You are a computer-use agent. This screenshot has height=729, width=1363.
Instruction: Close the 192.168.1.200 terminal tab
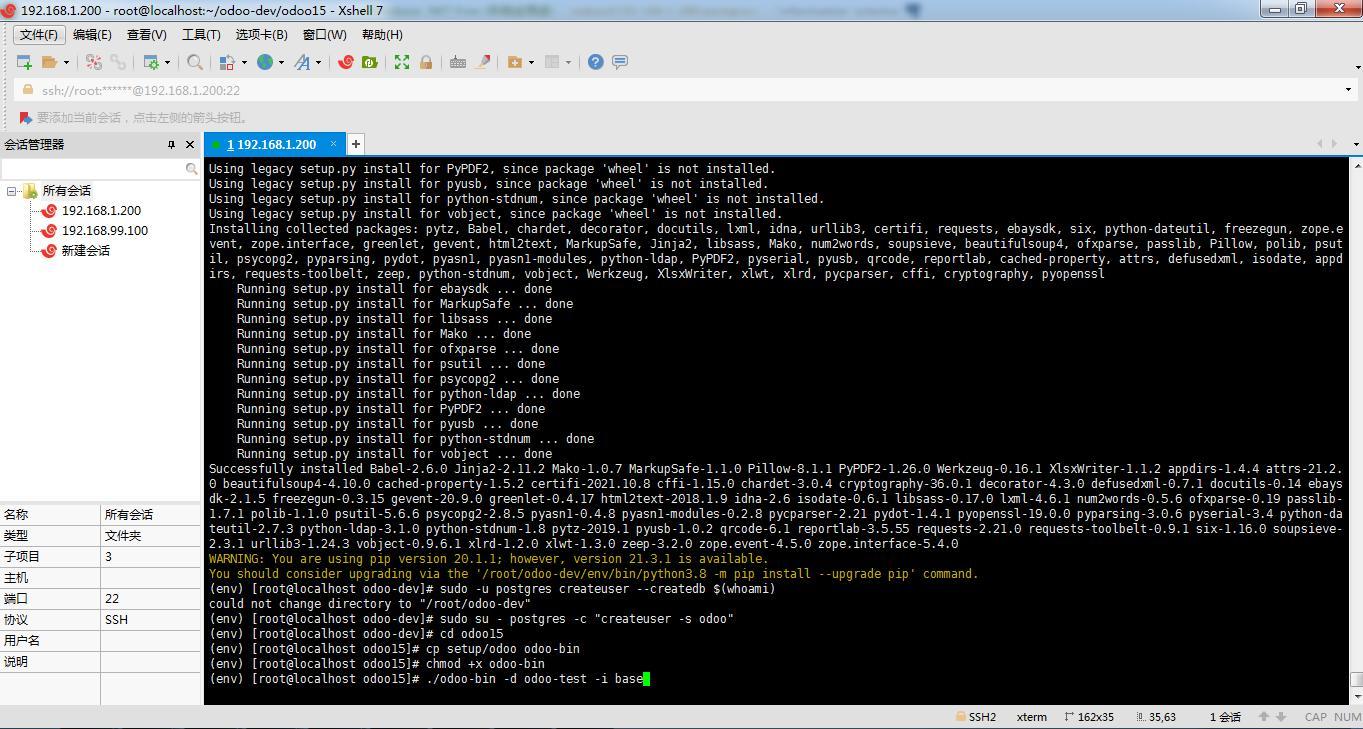point(334,144)
